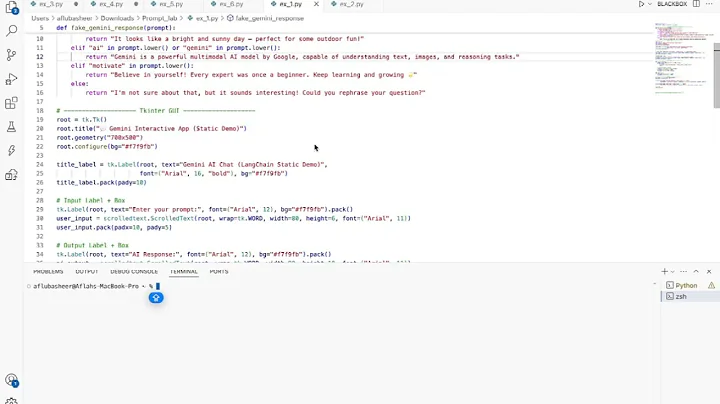Open the PORTS panel tab

pyautogui.click(x=219, y=271)
